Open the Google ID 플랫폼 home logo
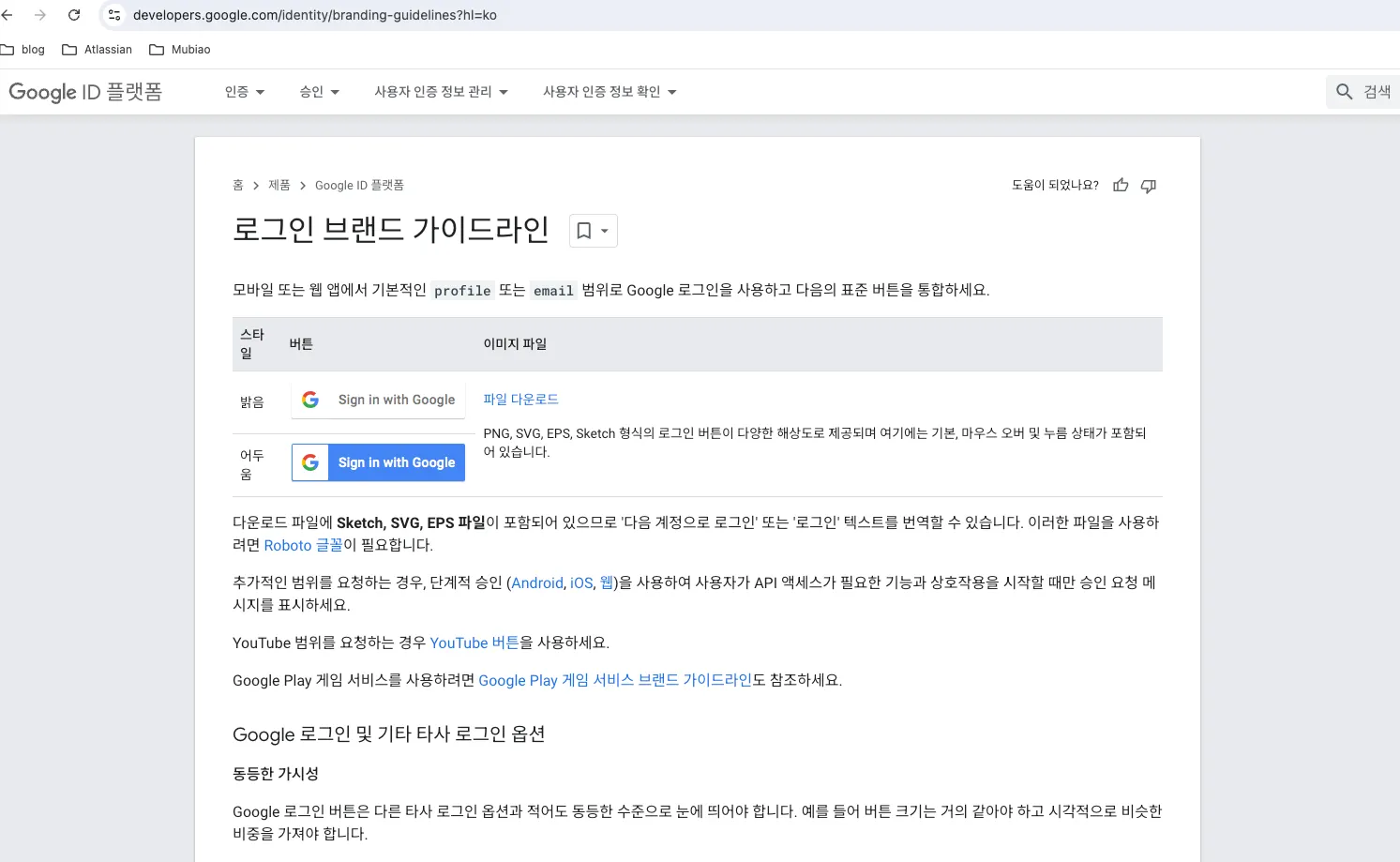The width and height of the screenshot is (1400, 862). (x=85, y=92)
